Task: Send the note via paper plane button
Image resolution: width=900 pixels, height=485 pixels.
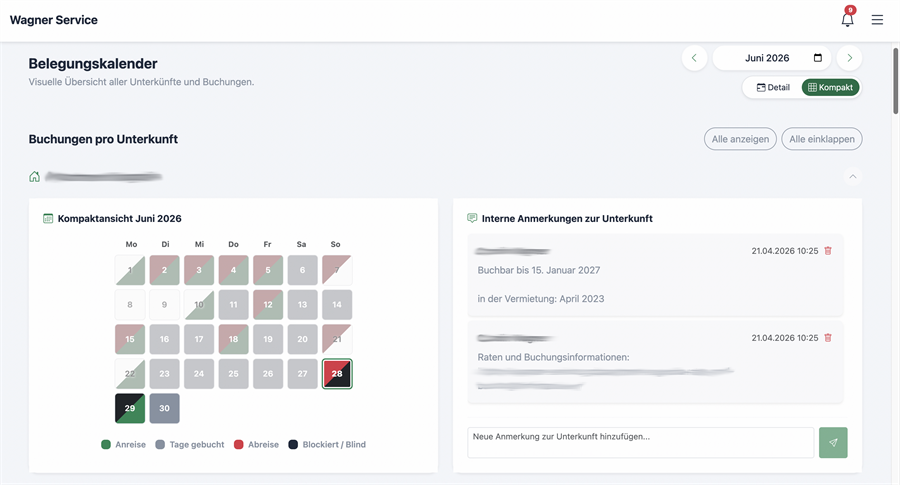Action: tap(833, 443)
